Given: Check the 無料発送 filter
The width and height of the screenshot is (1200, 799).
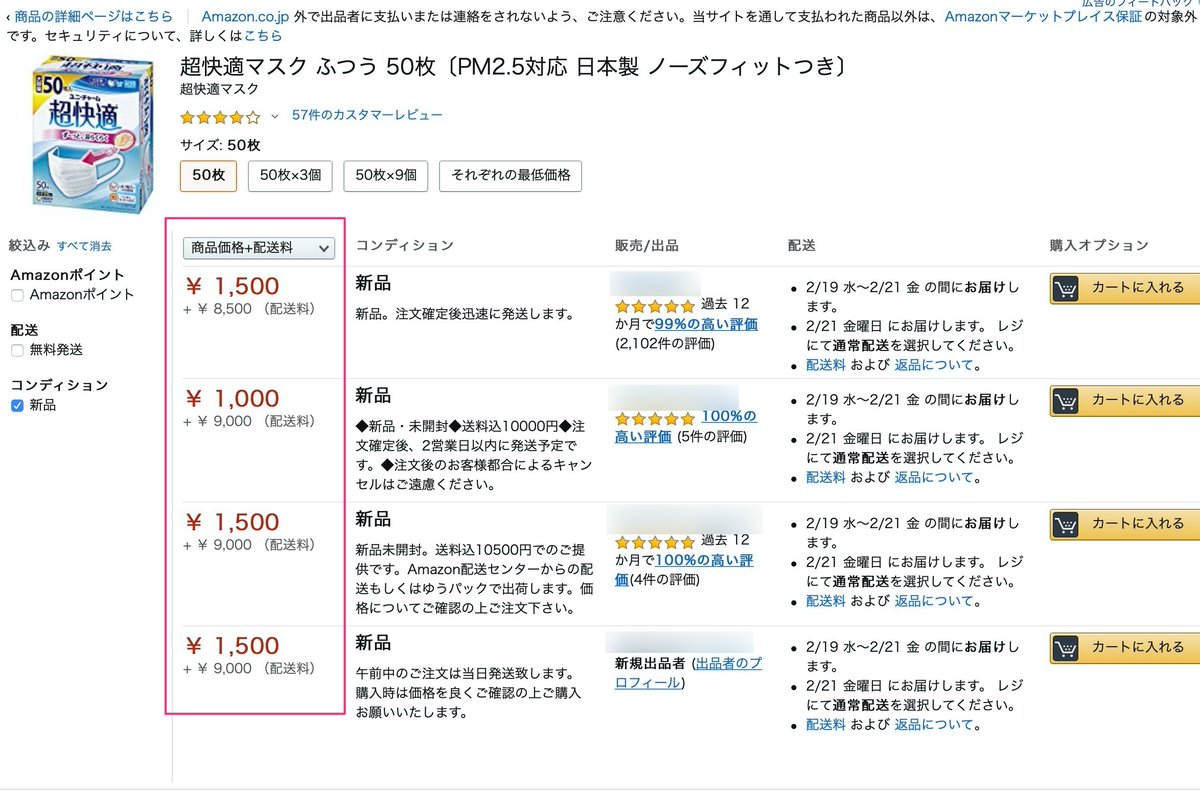Looking at the screenshot, I should click(17, 350).
